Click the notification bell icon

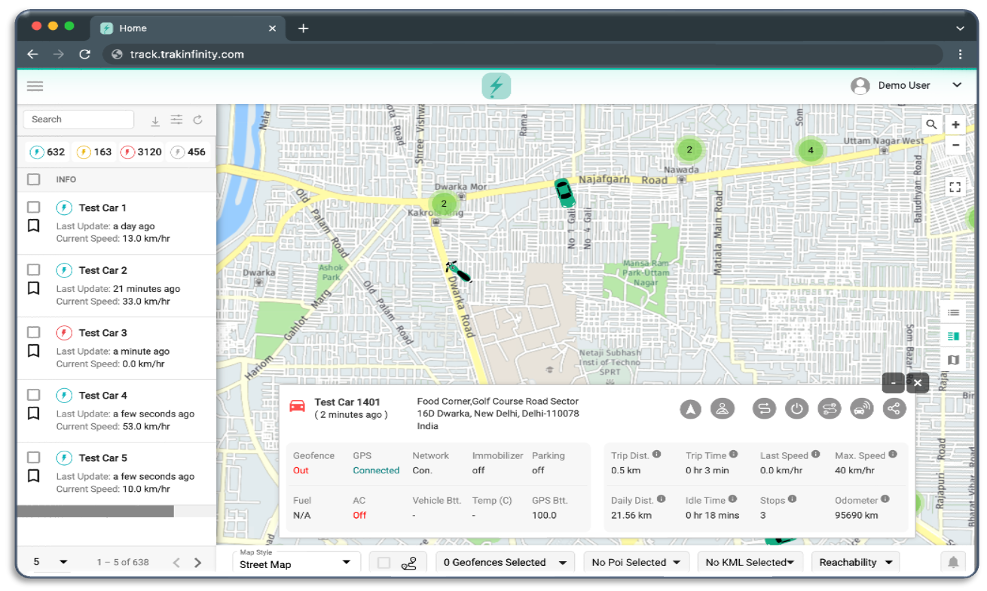click(953, 562)
